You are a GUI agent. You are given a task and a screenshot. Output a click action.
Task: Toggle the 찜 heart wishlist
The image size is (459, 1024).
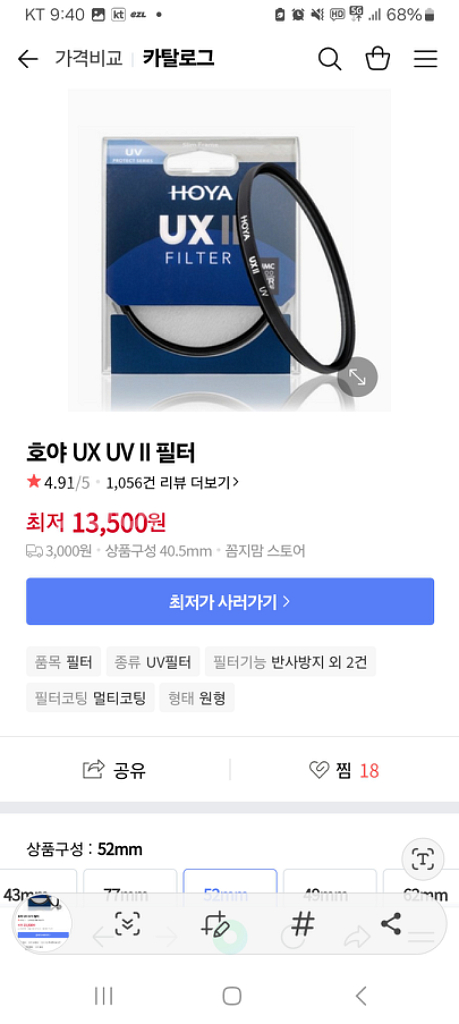pos(344,770)
